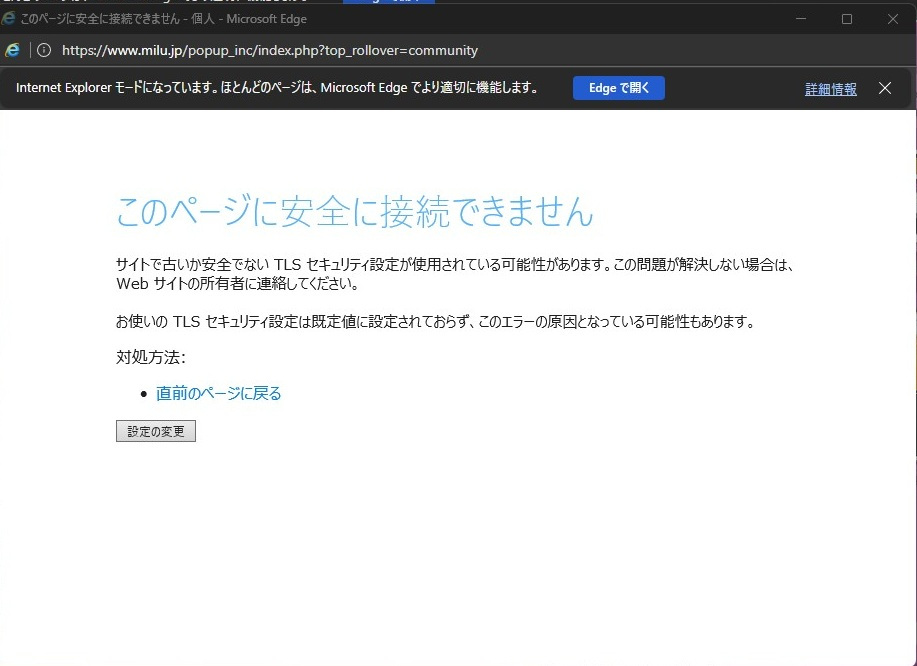Click the bullet before '直前のページに戻る'
The image size is (917, 666).
click(x=144, y=394)
